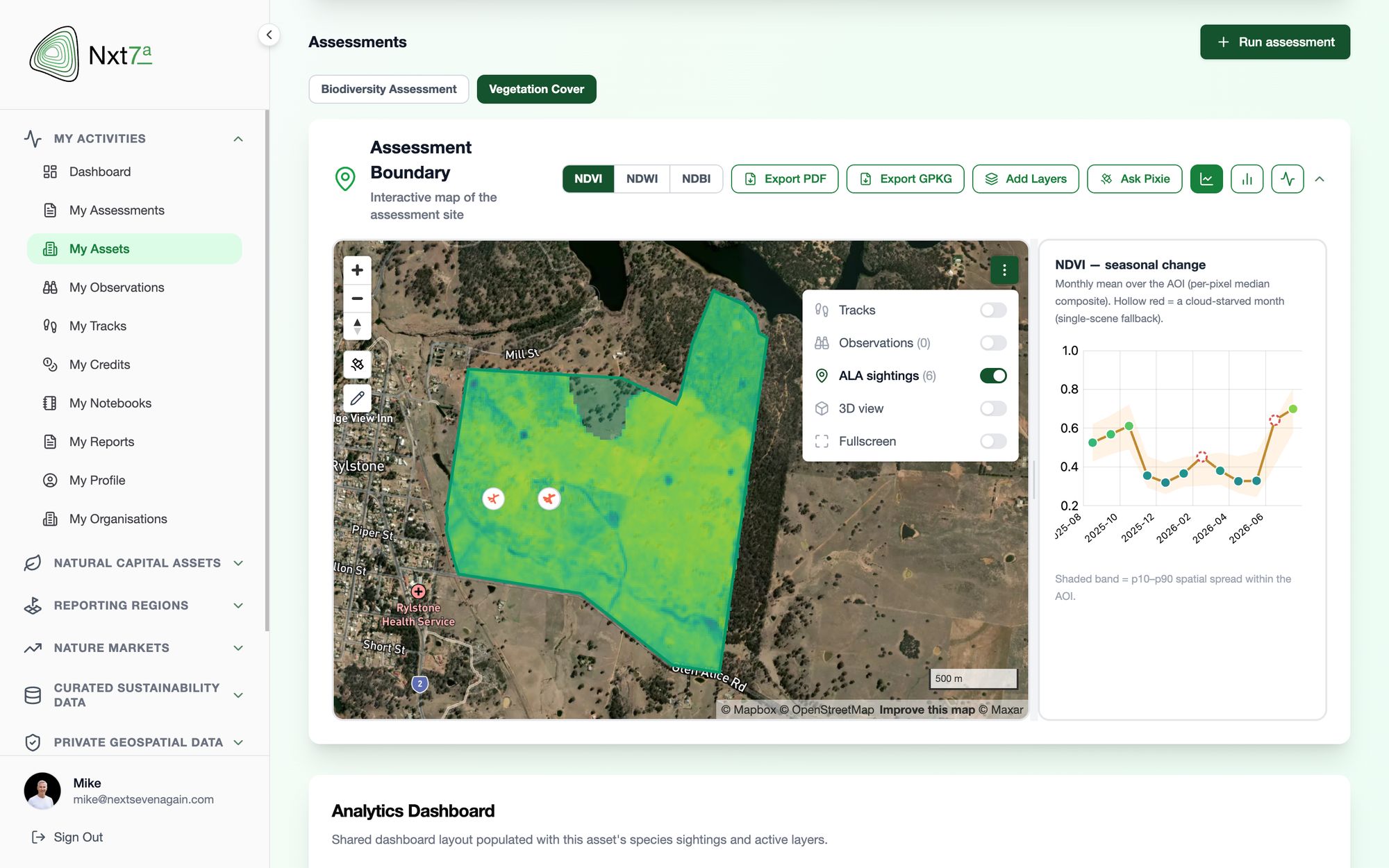Expand Nature Markets section
This screenshot has width=1389, height=868.
click(x=238, y=648)
